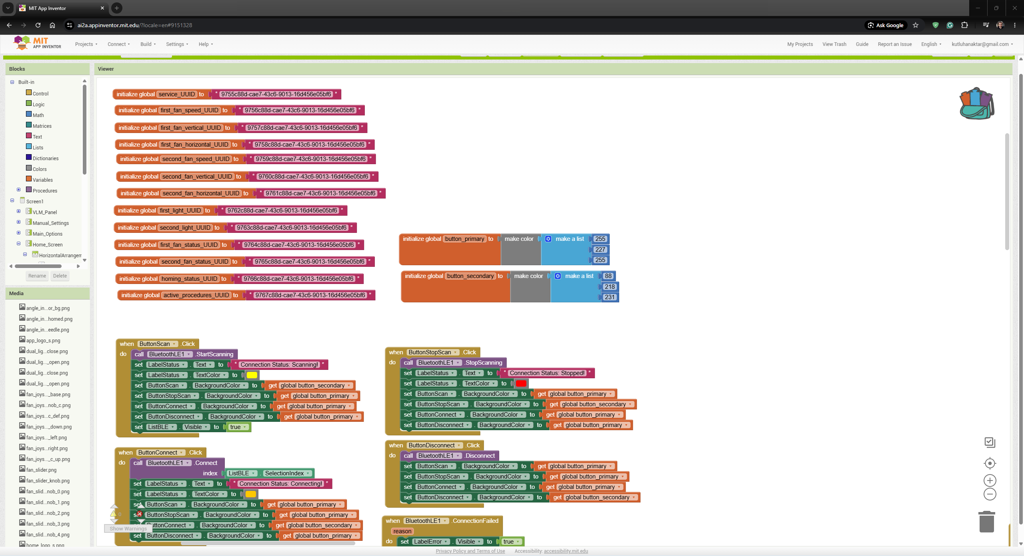Image resolution: width=1024 pixels, height=556 pixels.
Task: Open the Help menu
Action: point(206,44)
